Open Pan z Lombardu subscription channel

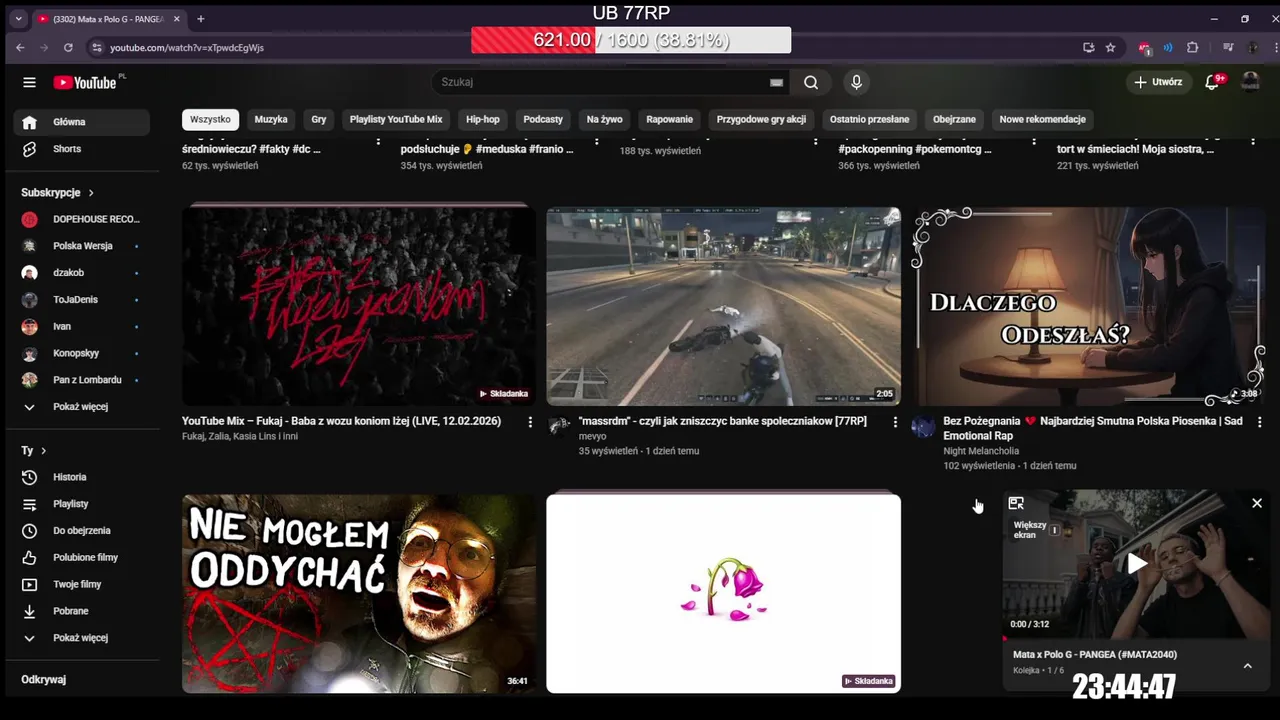pyautogui.click(x=82, y=380)
